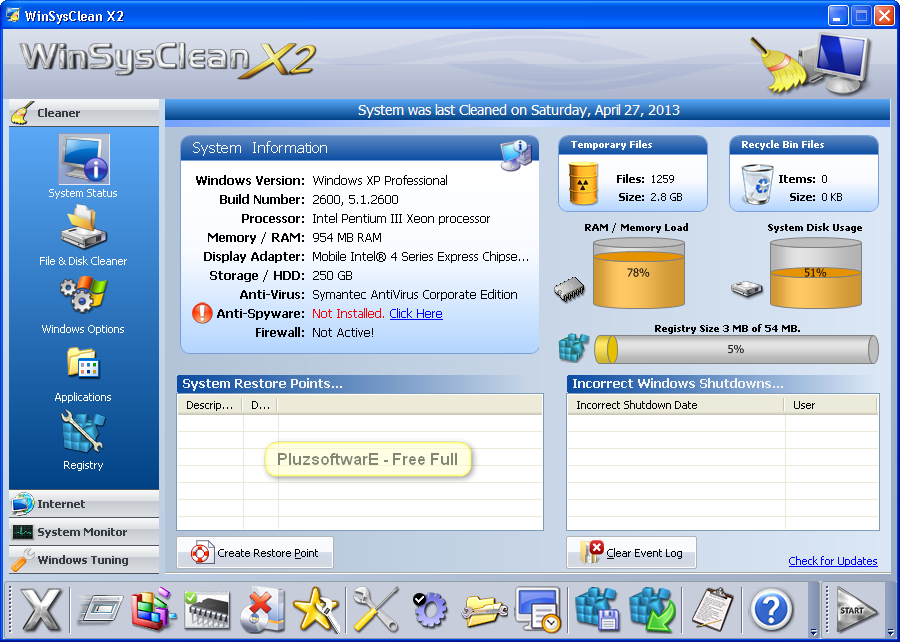This screenshot has height=642, width=900.
Task: Click the memory chip with checkmark icon
Action: [x=207, y=610]
